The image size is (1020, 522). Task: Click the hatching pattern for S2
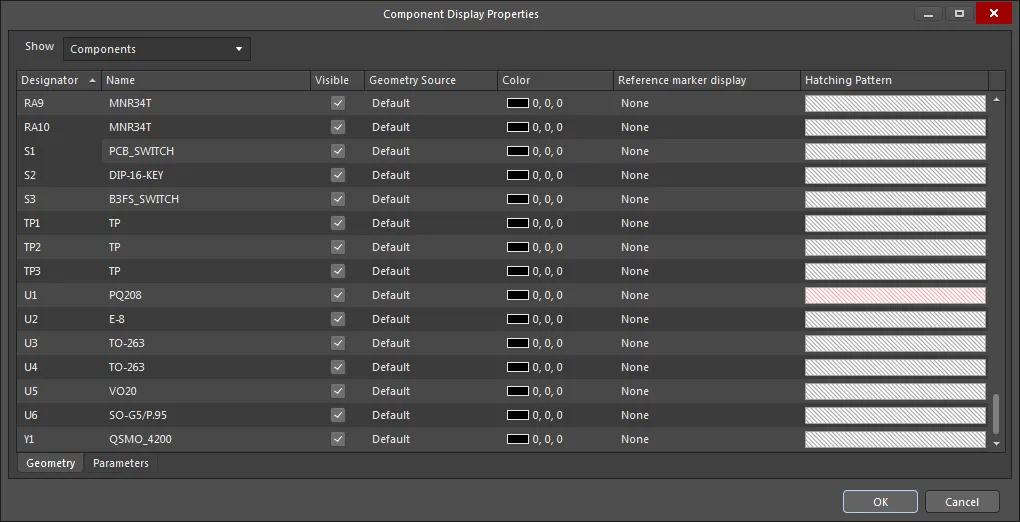895,175
